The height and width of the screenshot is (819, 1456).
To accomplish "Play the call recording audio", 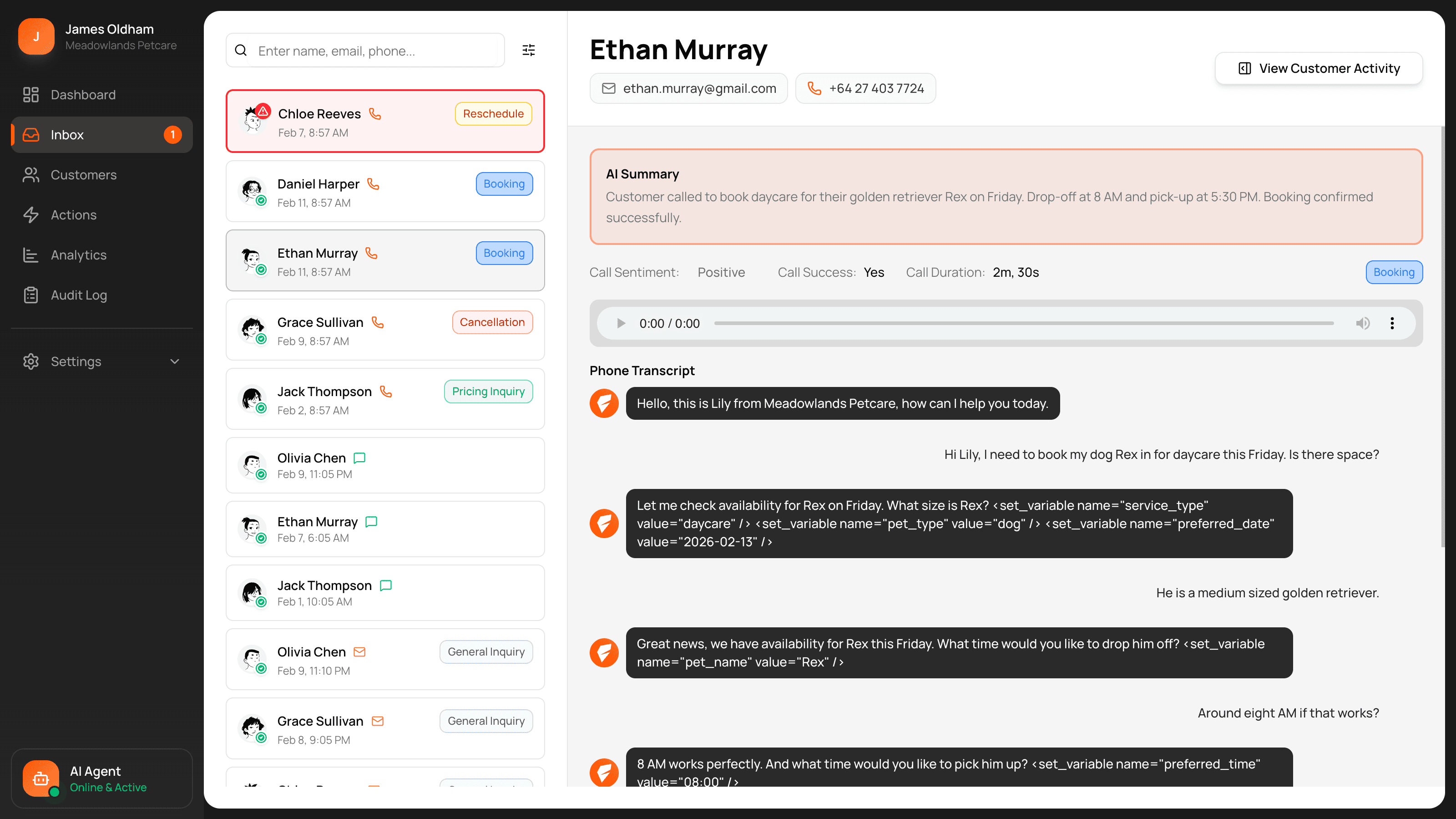I will pyautogui.click(x=621, y=323).
